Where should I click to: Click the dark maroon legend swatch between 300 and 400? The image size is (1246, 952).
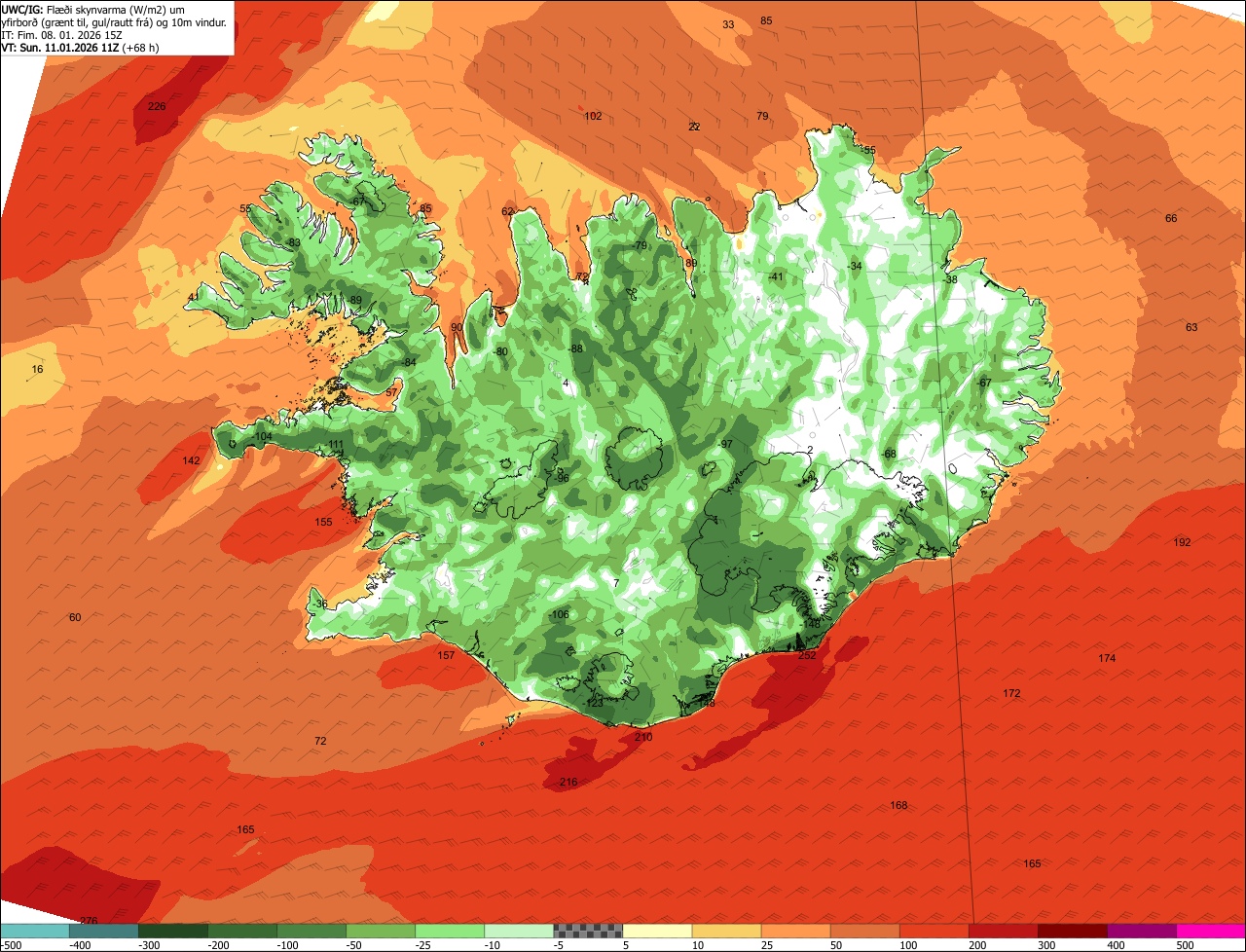tap(1073, 931)
